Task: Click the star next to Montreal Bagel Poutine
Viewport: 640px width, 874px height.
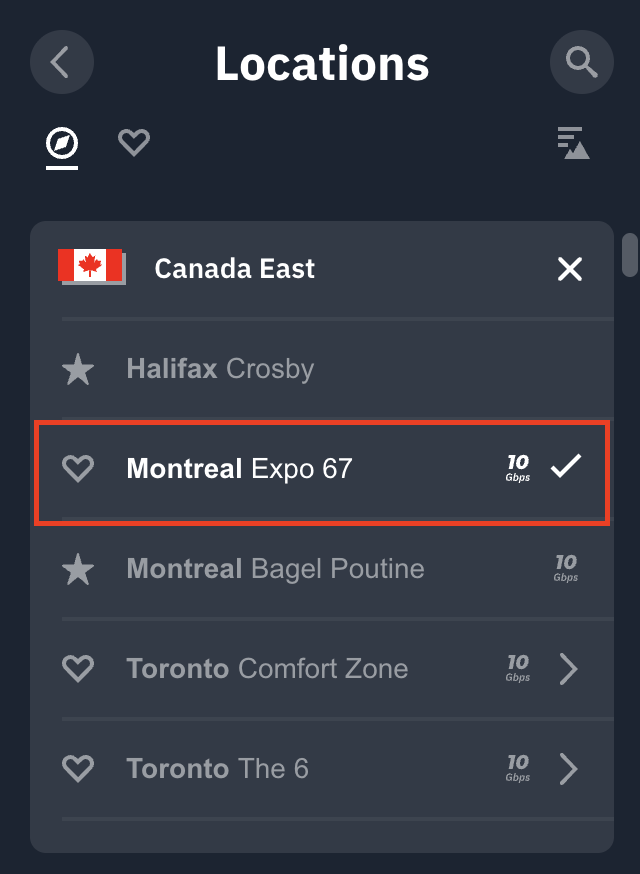Action: point(78,570)
